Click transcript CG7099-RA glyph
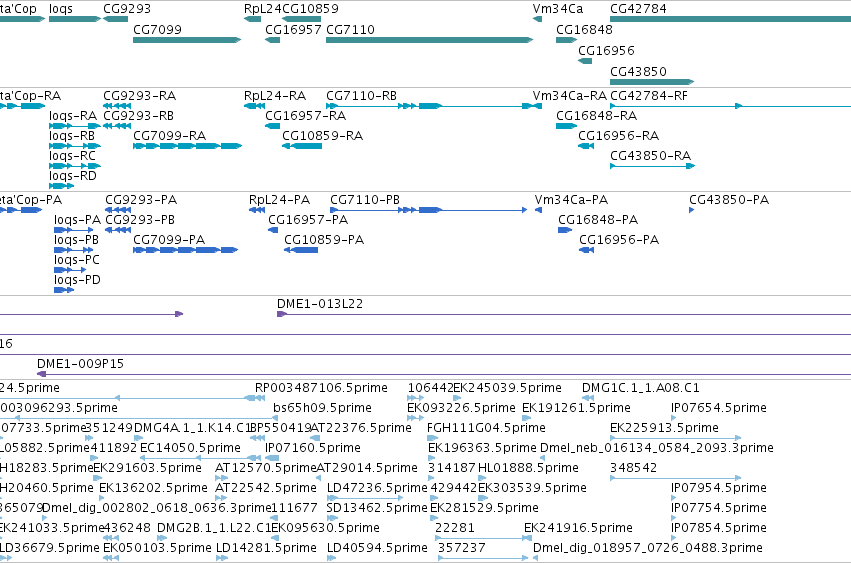Screen dimensions: 851x563 (187, 146)
